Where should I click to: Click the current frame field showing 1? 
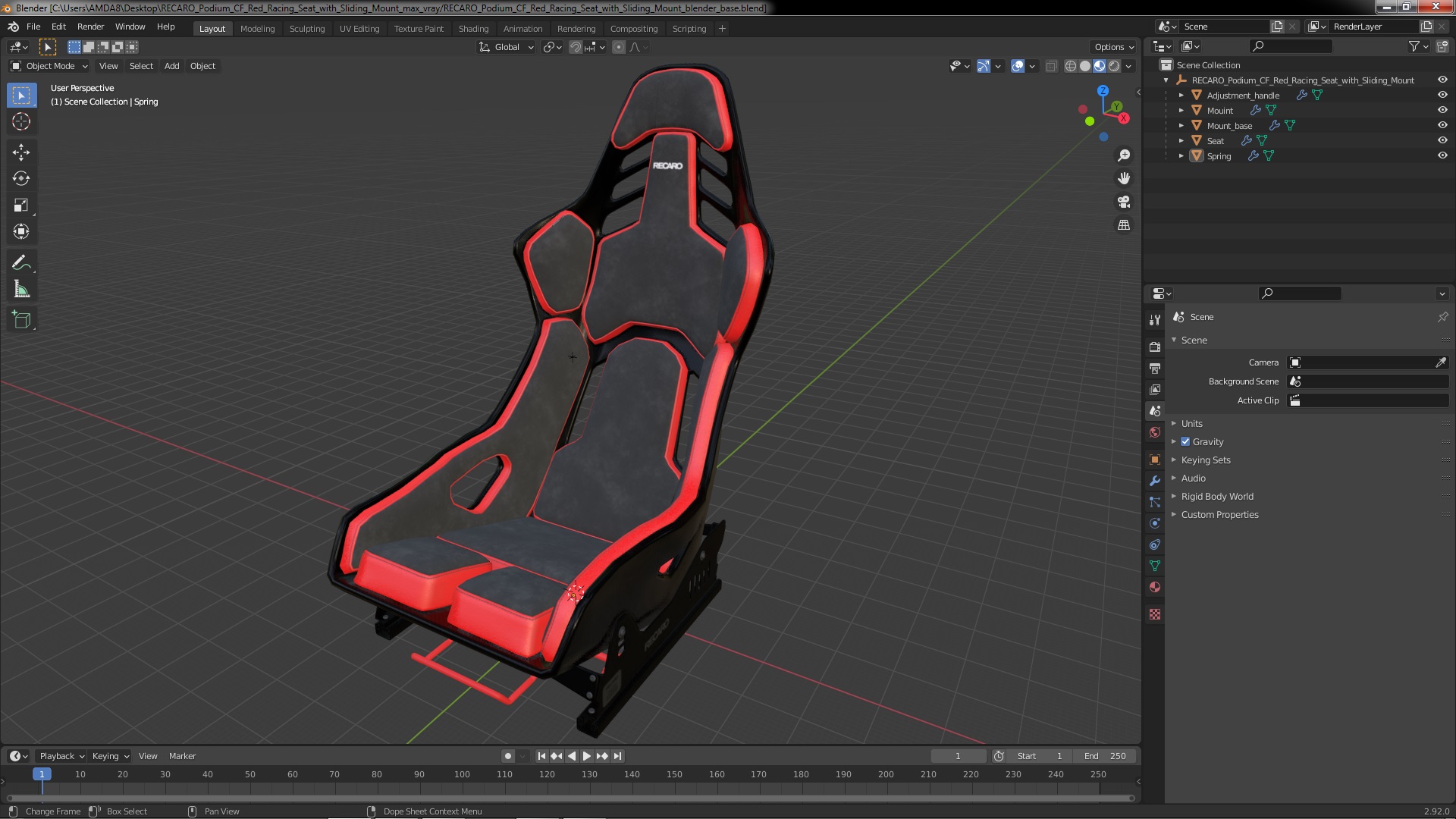coord(959,756)
